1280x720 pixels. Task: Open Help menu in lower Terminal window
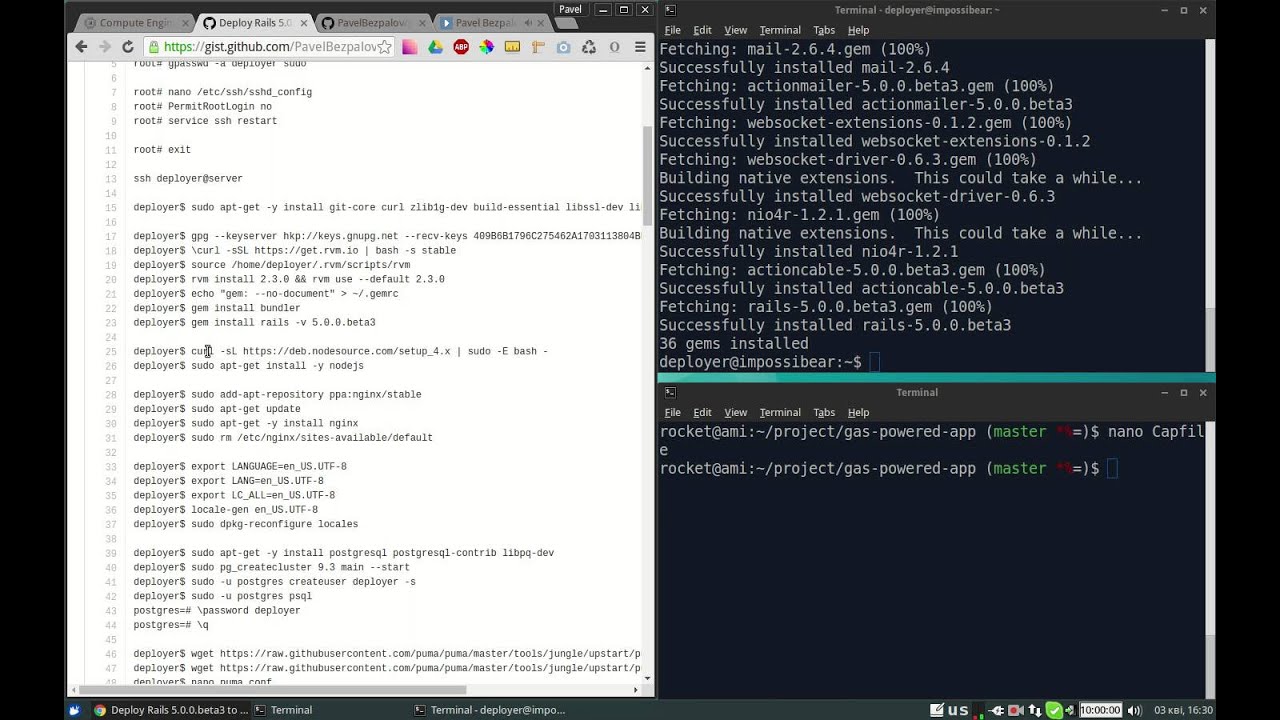(858, 412)
